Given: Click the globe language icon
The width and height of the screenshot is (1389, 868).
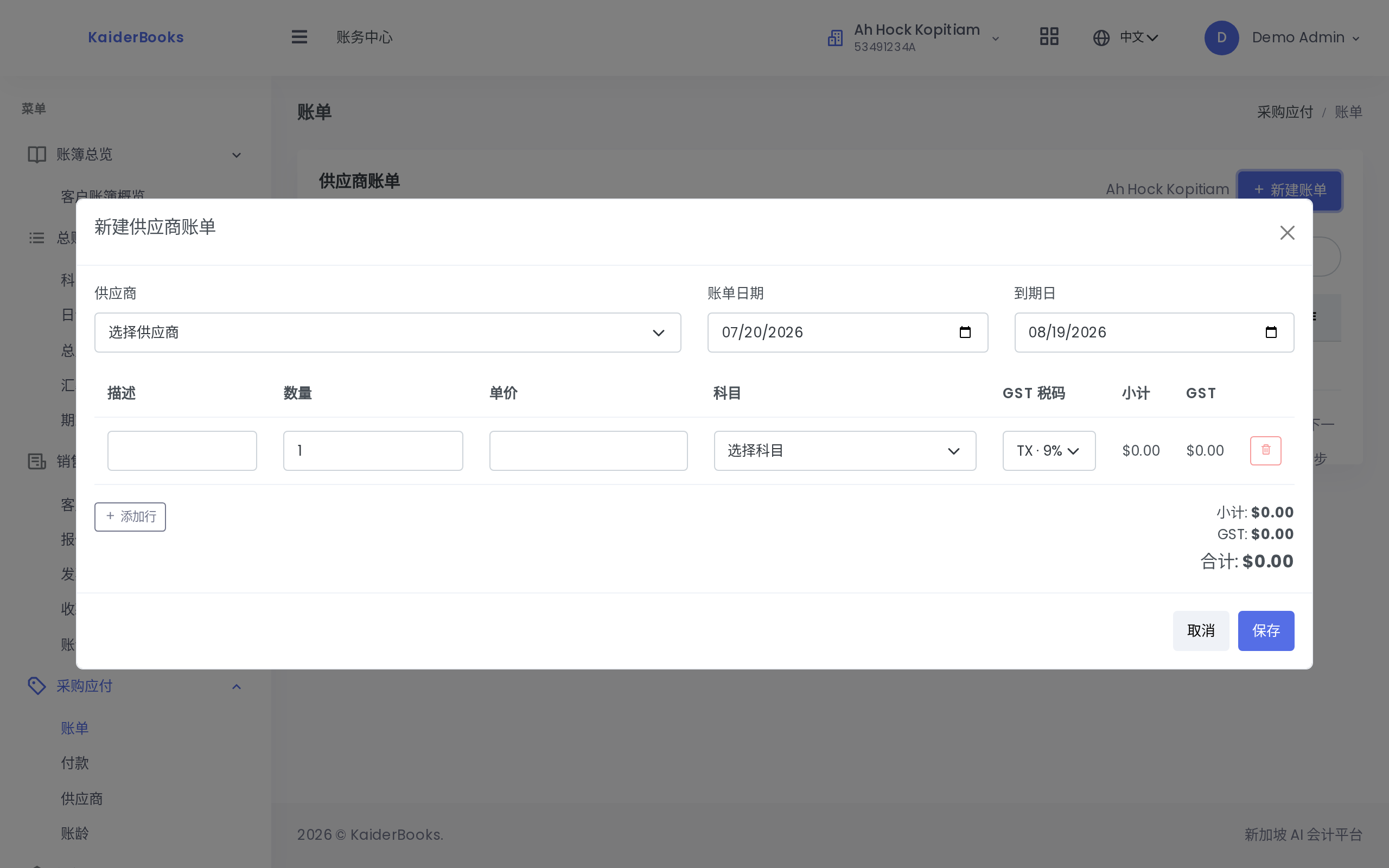Looking at the screenshot, I should click(x=1101, y=38).
